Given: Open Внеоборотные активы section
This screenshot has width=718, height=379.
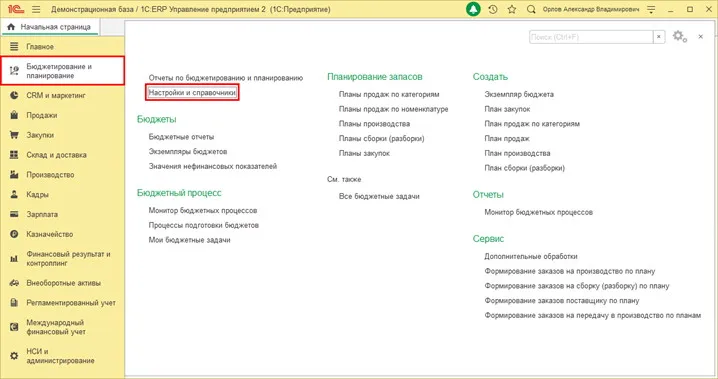Looking at the screenshot, I should coord(62,283).
